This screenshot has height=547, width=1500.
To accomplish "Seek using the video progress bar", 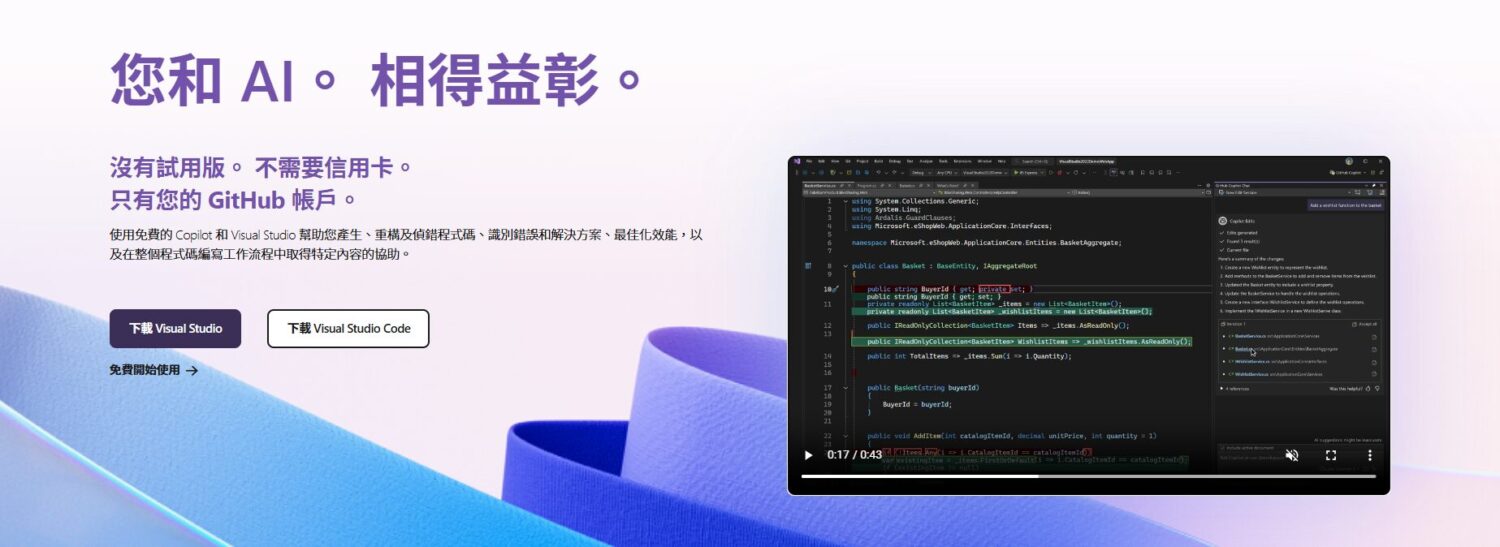I will pos(1088,477).
